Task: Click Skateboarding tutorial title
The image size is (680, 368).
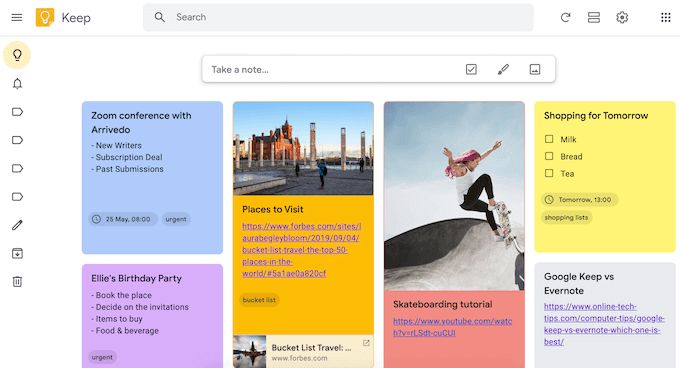Action: click(x=443, y=304)
